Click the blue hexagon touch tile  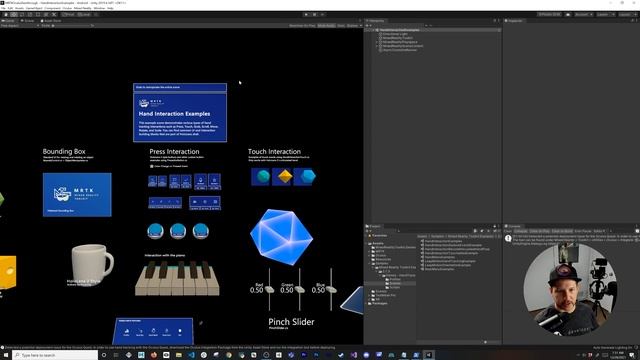(304, 177)
